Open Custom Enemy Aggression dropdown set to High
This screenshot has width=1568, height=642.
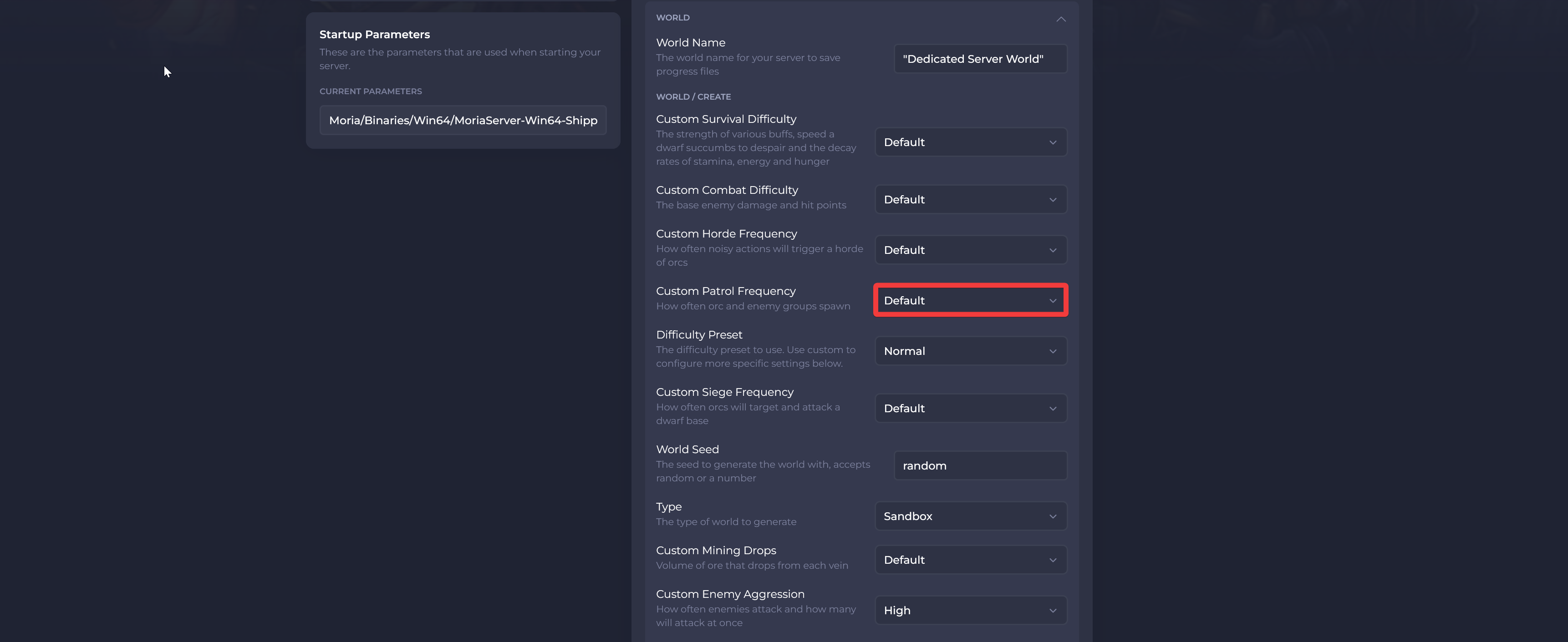click(971, 610)
